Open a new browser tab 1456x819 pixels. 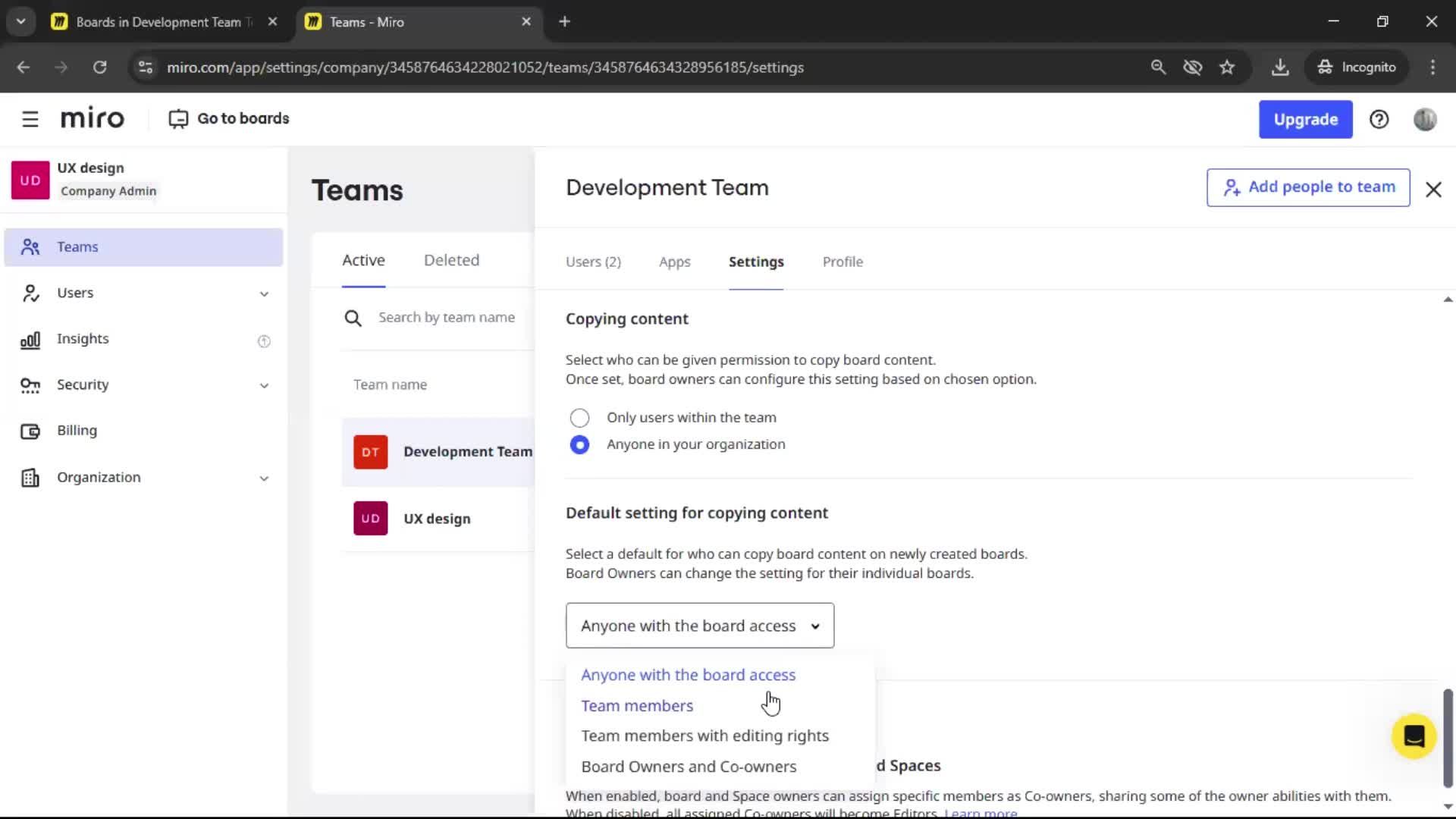pyautogui.click(x=564, y=22)
